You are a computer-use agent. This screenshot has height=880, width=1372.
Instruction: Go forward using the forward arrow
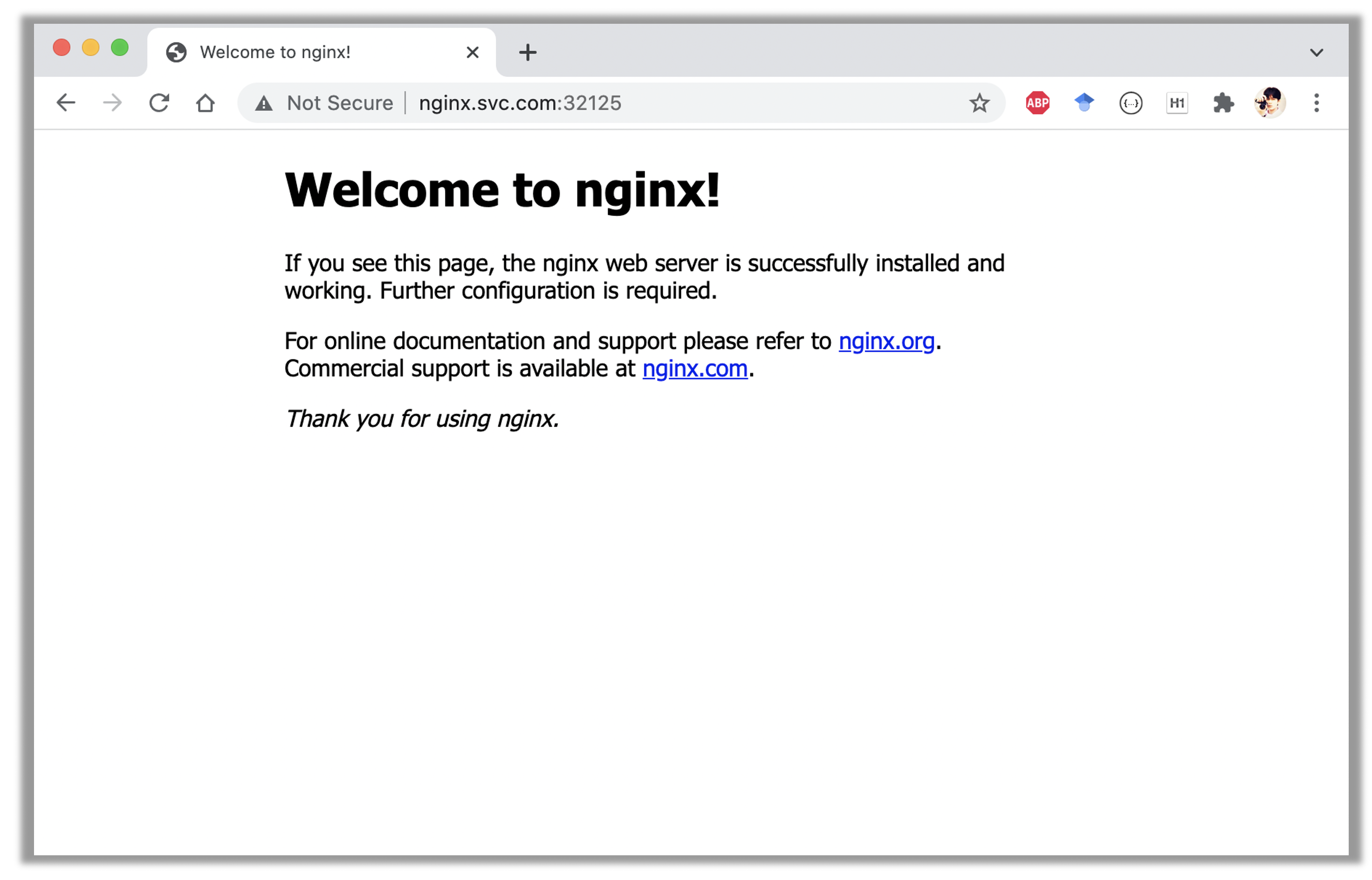click(112, 103)
